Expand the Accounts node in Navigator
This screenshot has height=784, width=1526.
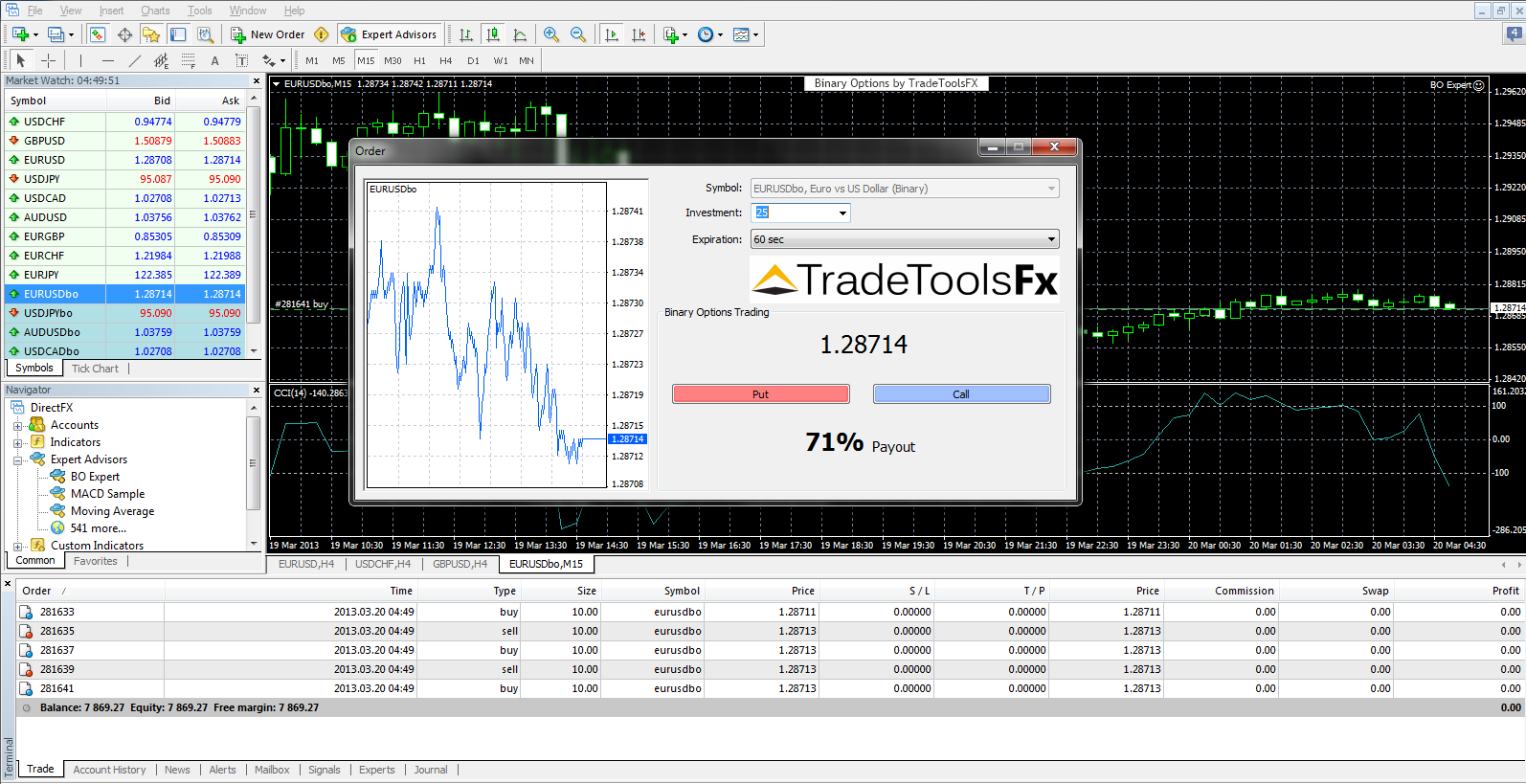tap(17, 426)
